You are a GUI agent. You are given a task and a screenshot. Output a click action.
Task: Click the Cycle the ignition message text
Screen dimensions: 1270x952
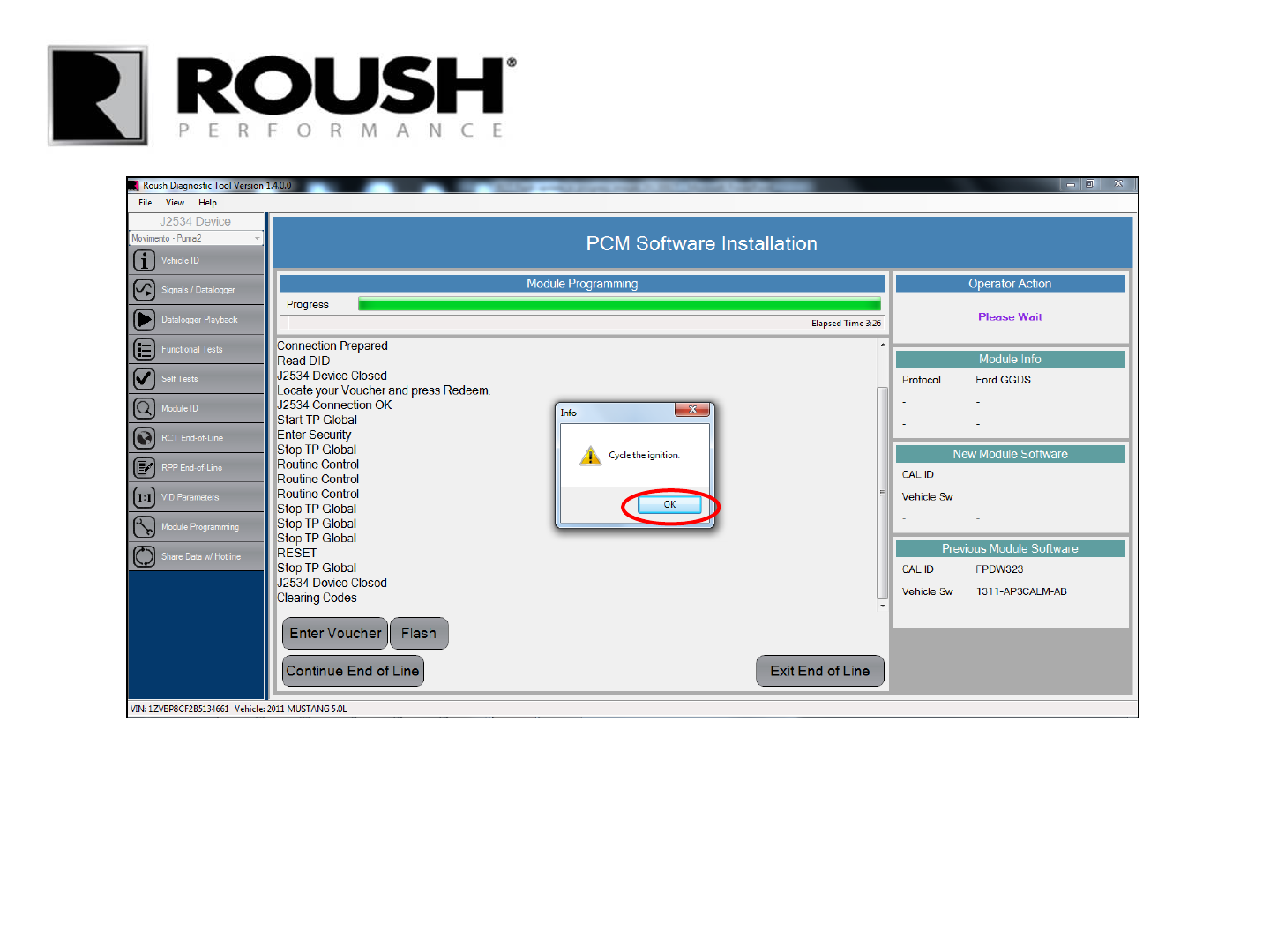point(644,456)
